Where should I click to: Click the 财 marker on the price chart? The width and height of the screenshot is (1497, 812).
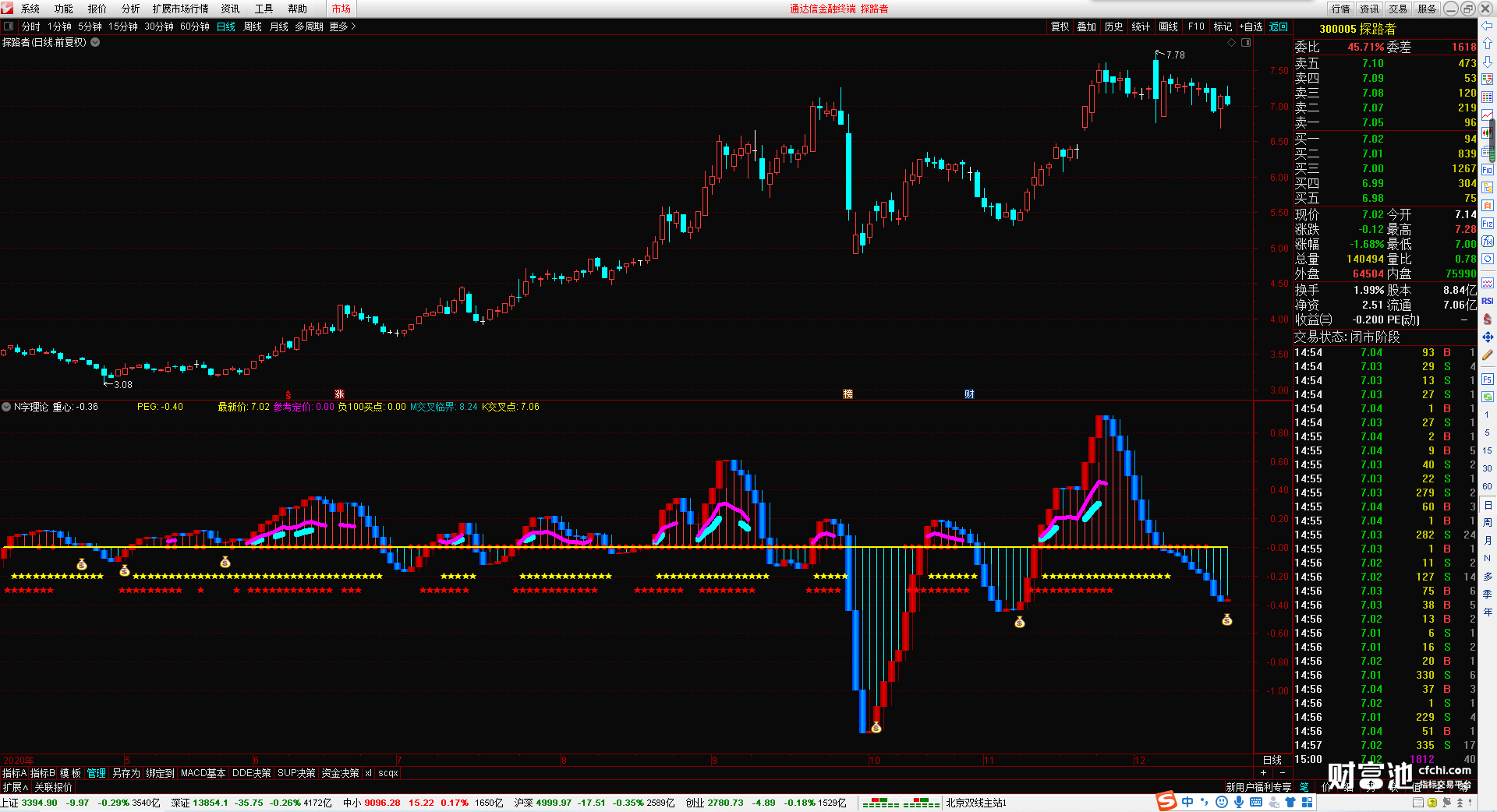[969, 394]
